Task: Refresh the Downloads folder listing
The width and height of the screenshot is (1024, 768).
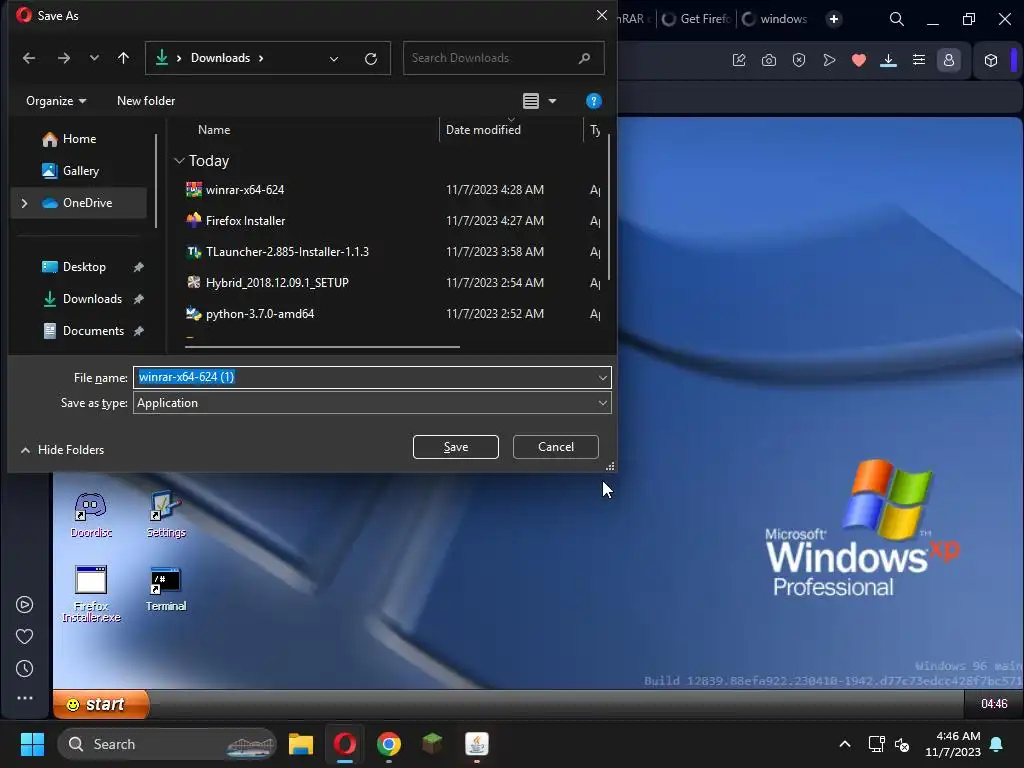Action: [x=371, y=59]
